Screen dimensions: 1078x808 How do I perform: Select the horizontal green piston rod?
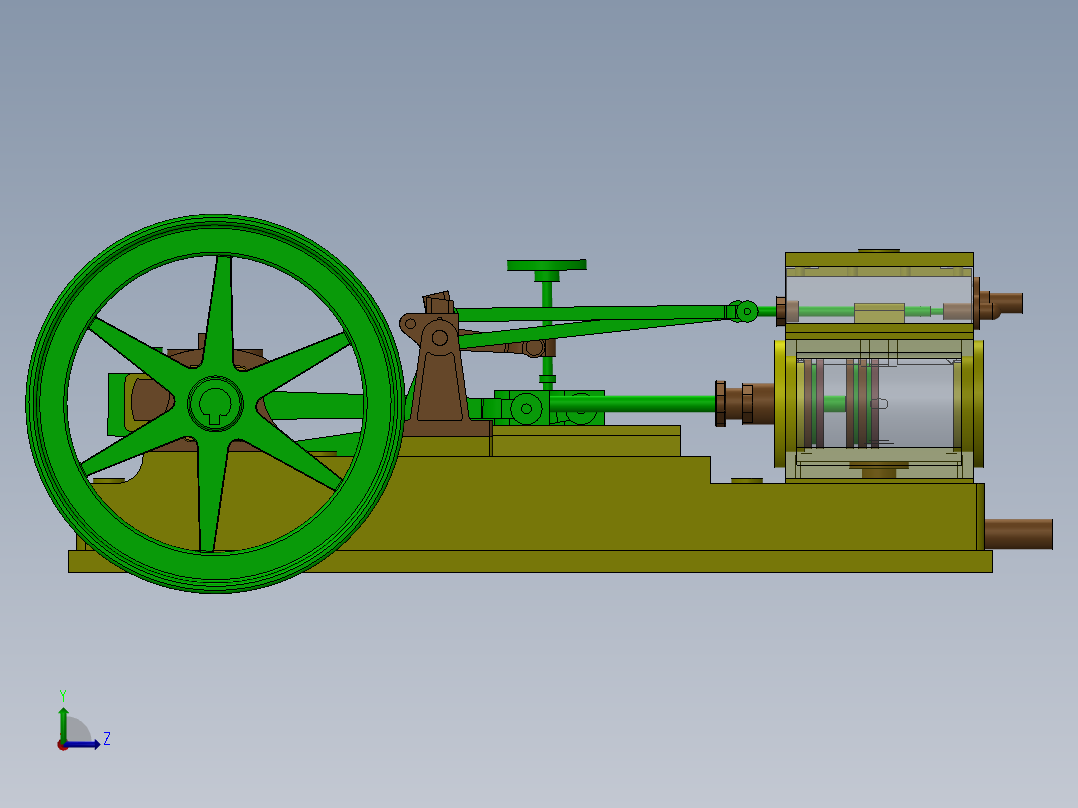pyautogui.click(x=660, y=404)
